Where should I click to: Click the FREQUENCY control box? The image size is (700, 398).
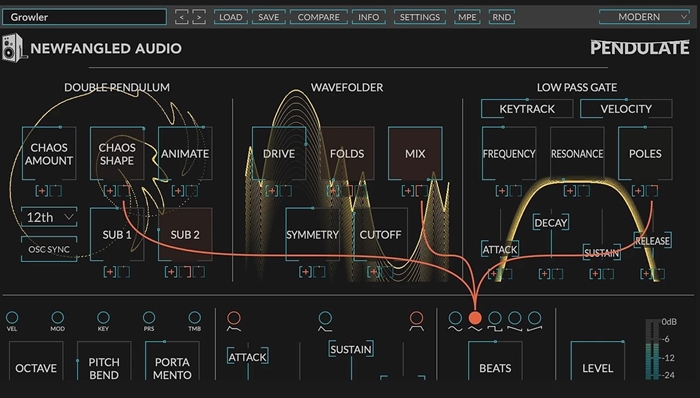pyautogui.click(x=509, y=153)
